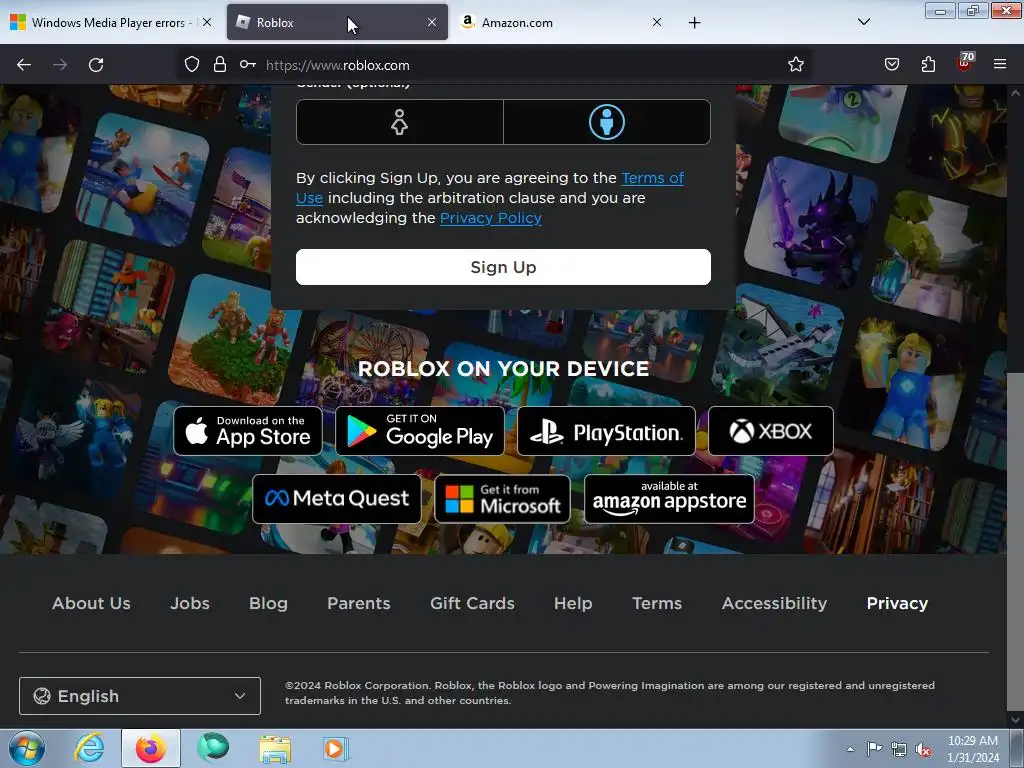This screenshot has width=1024, height=768.
Task: Click the page vertical scrollbar thumb
Action: (1016, 540)
